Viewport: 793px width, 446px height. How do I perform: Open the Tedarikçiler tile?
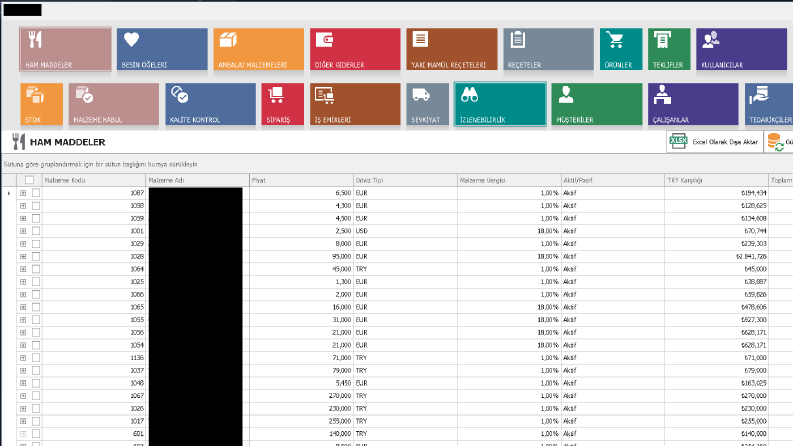(x=769, y=104)
